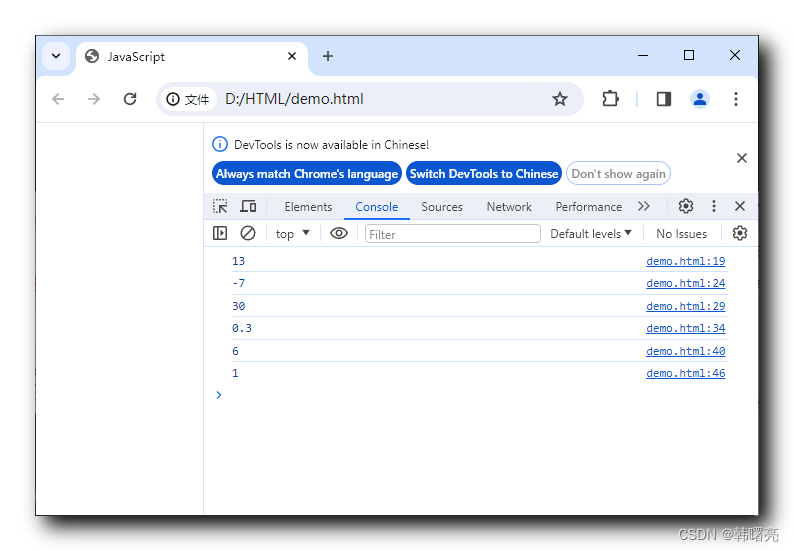Minimize the browser window
The height and width of the screenshot is (551, 794).
[x=643, y=56]
